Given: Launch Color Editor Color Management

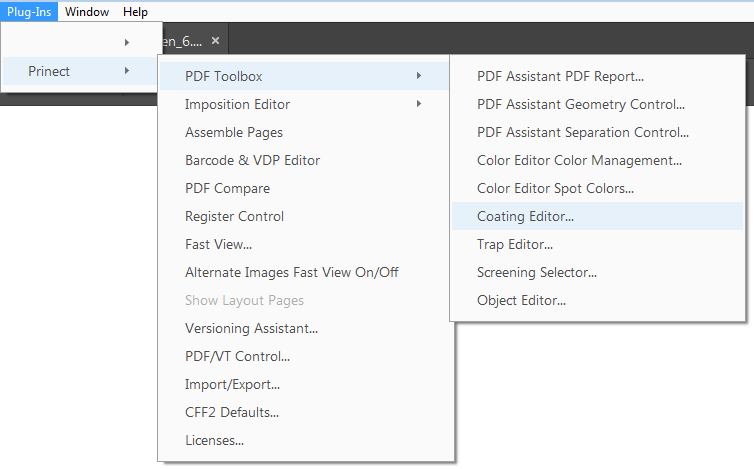Looking at the screenshot, I should point(579,160).
